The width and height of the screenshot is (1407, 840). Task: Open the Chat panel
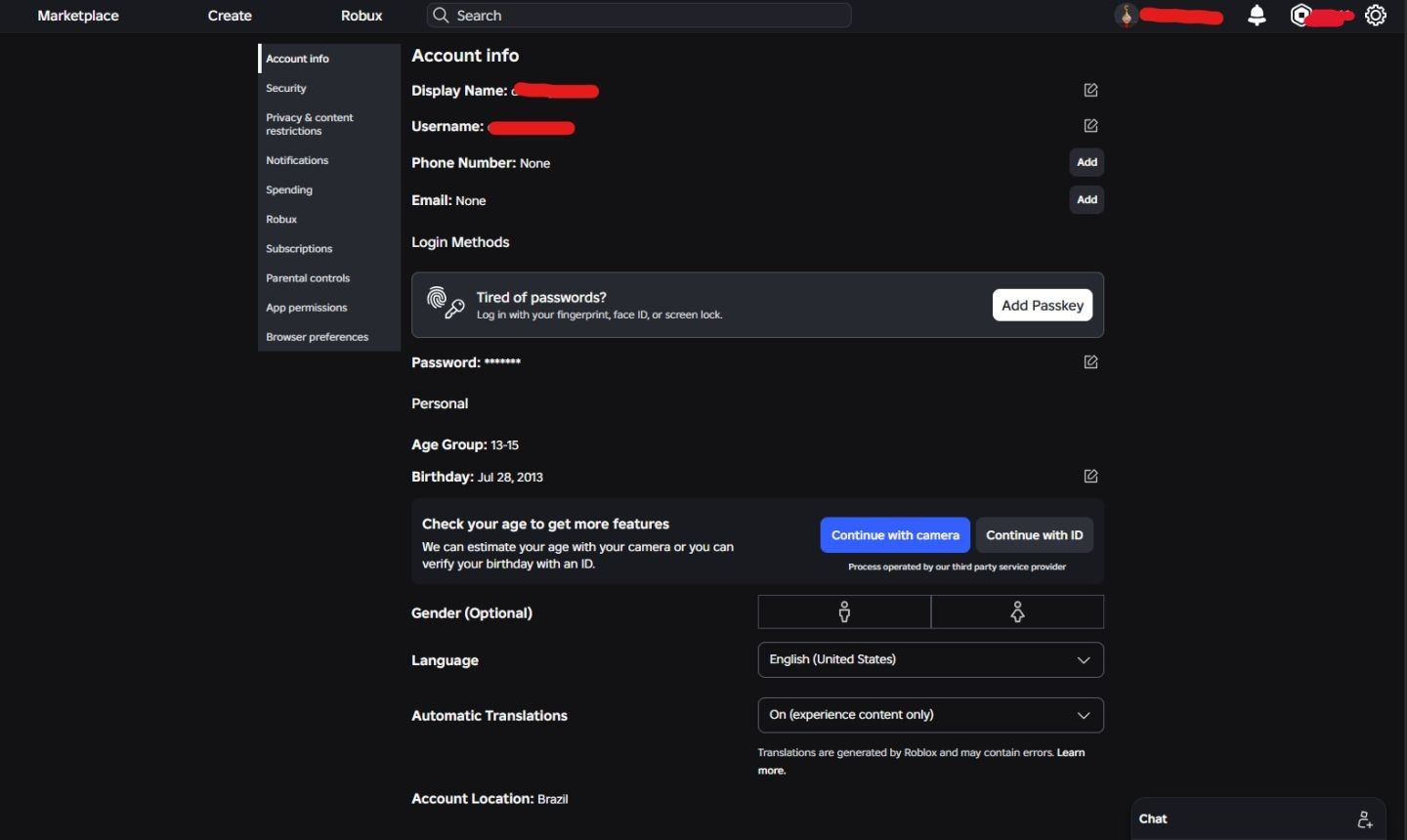(1258, 819)
